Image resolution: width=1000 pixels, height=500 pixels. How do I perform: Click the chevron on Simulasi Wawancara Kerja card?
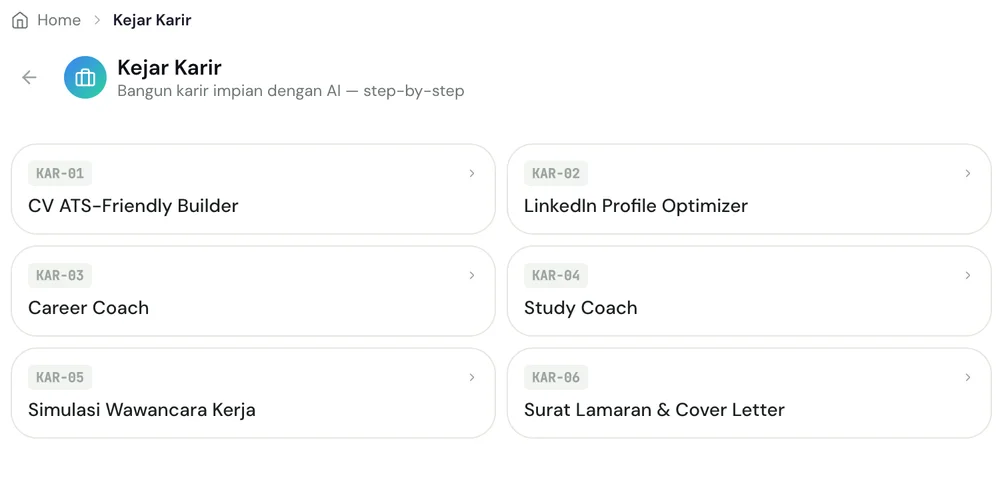(472, 378)
